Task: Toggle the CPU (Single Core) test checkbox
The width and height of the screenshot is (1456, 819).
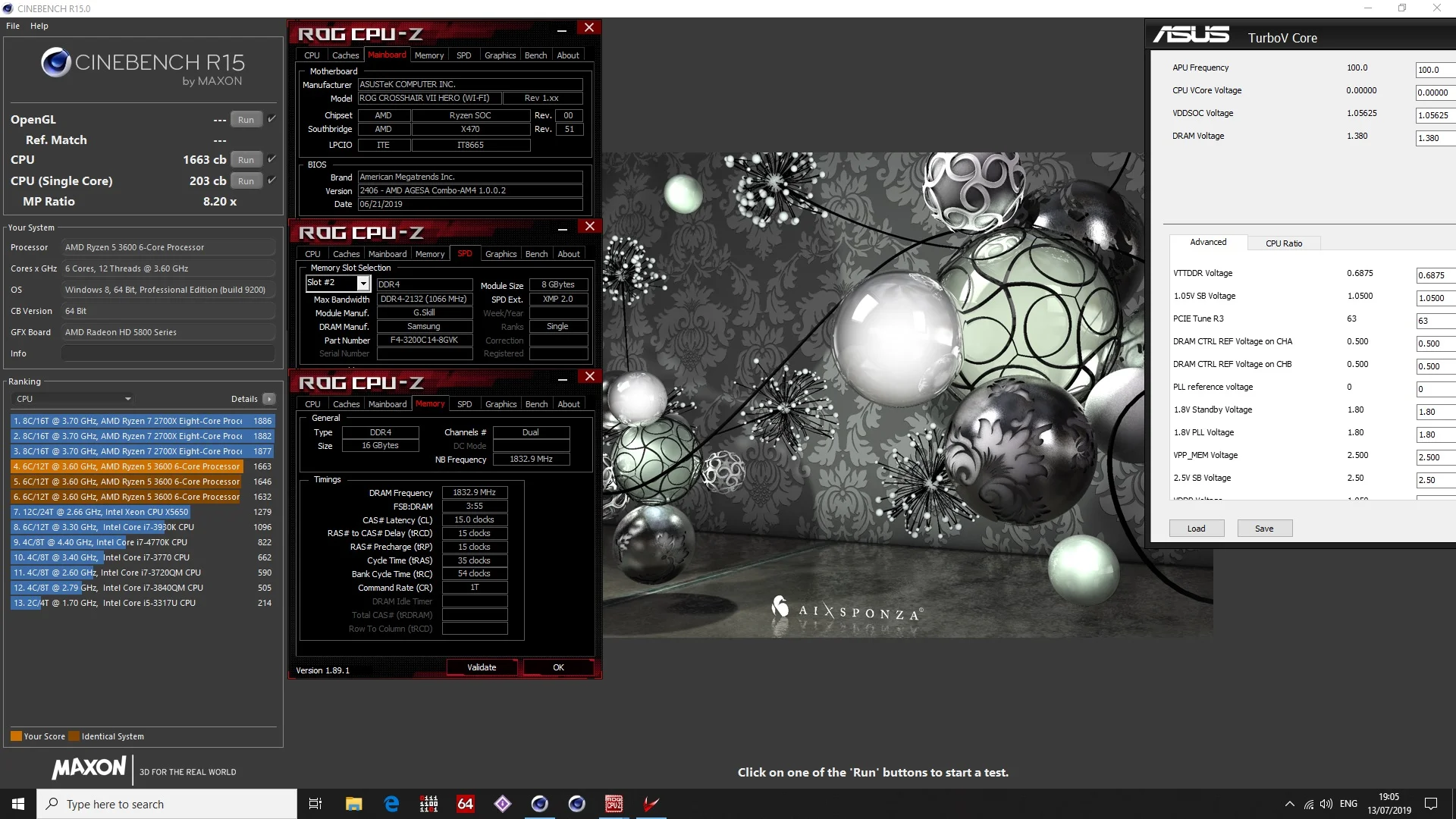Action: coord(271,180)
